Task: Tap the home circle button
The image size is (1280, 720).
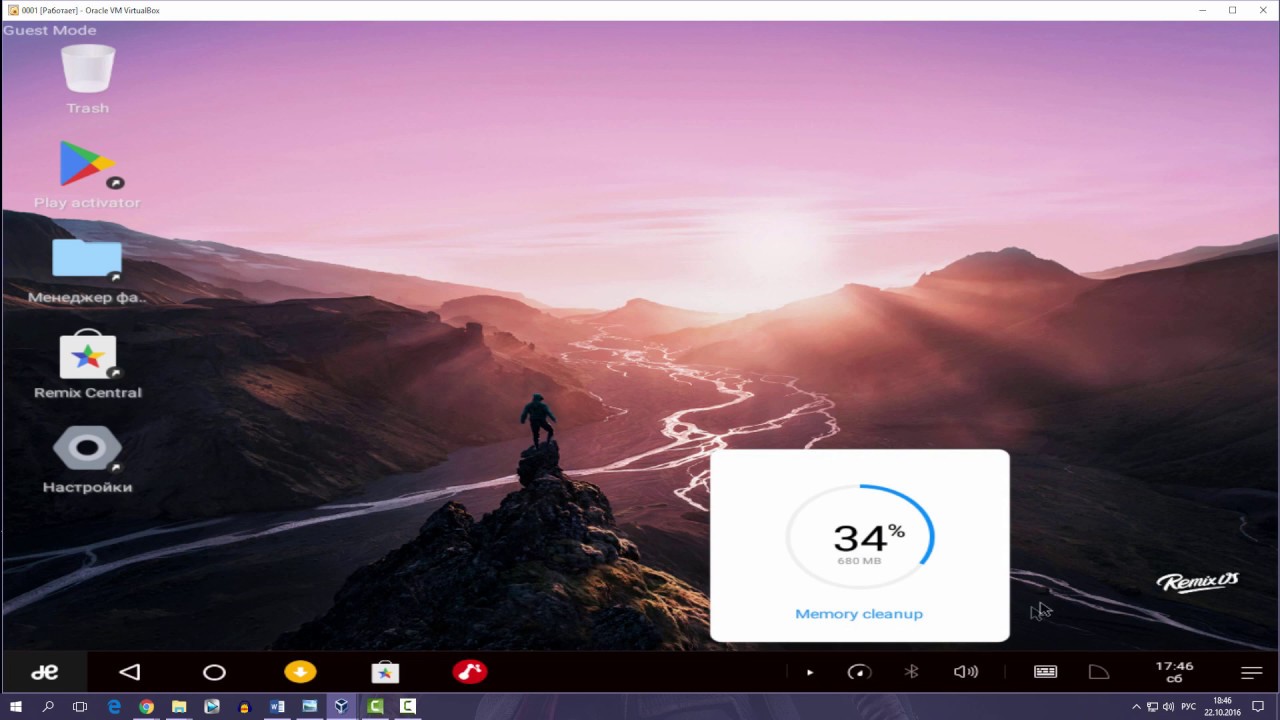Action: 214,672
